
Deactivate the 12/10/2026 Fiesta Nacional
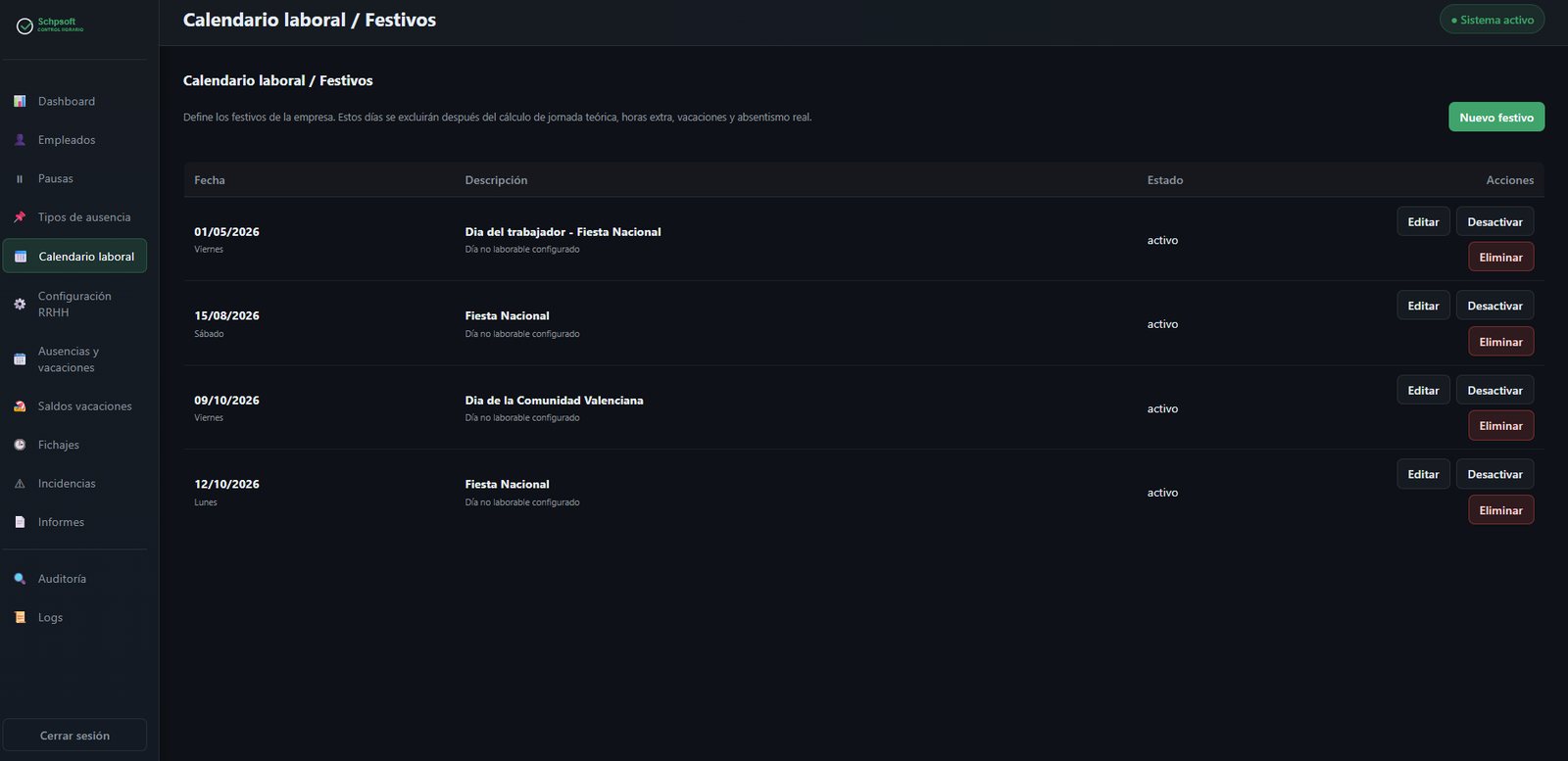(1494, 475)
